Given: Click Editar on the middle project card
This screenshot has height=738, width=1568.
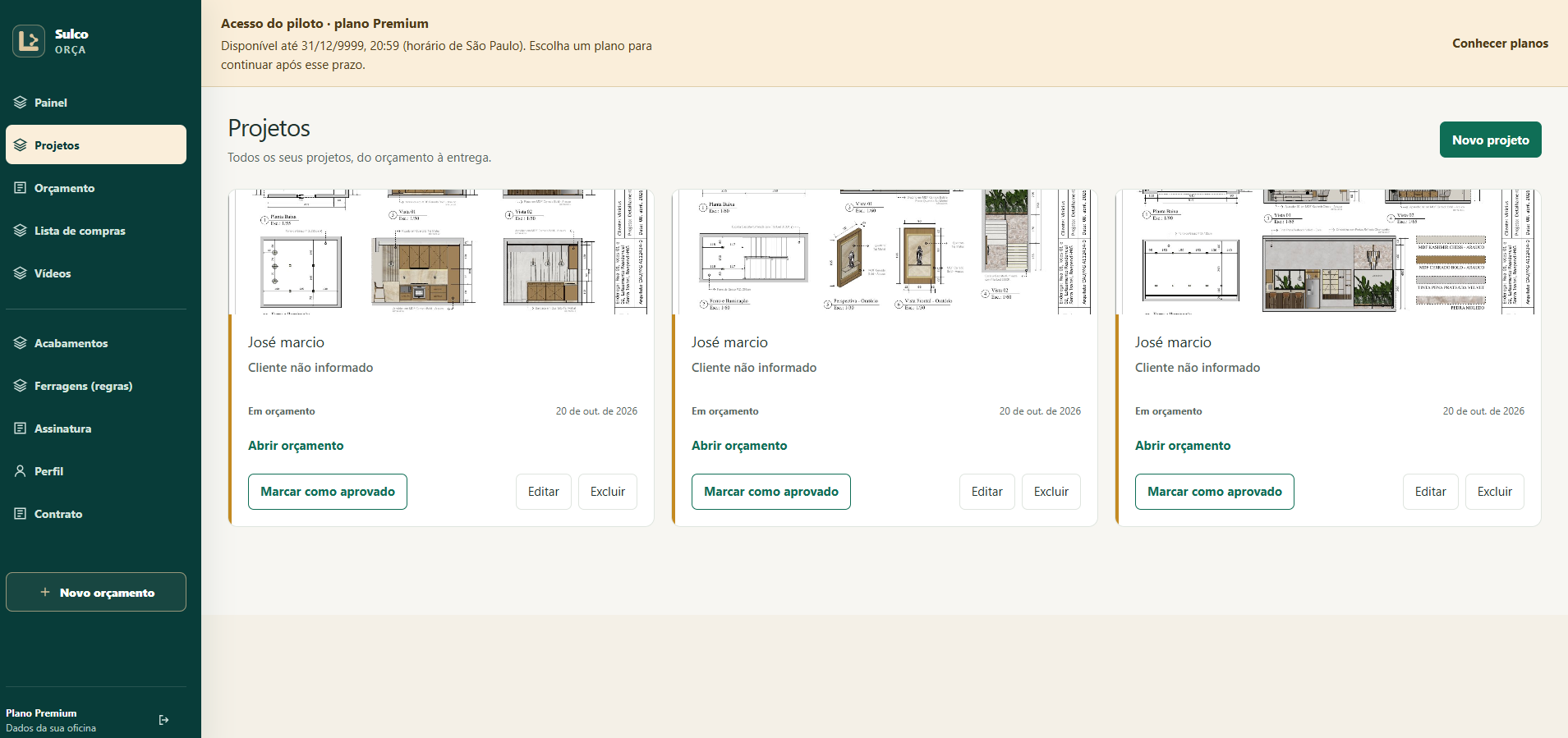Looking at the screenshot, I should tap(987, 492).
